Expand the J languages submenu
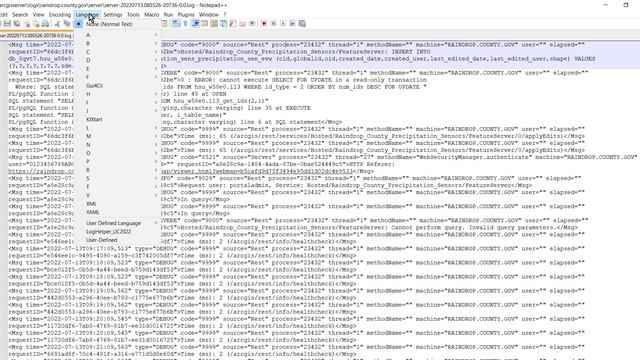Image resolution: width=640 pixels, height=360 pixels. [118, 111]
